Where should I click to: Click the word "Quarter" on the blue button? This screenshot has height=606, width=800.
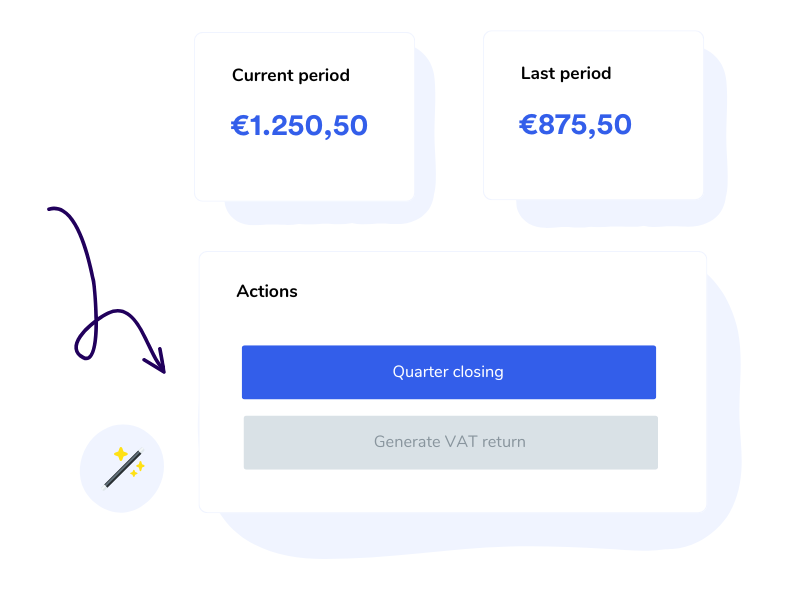pos(420,372)
